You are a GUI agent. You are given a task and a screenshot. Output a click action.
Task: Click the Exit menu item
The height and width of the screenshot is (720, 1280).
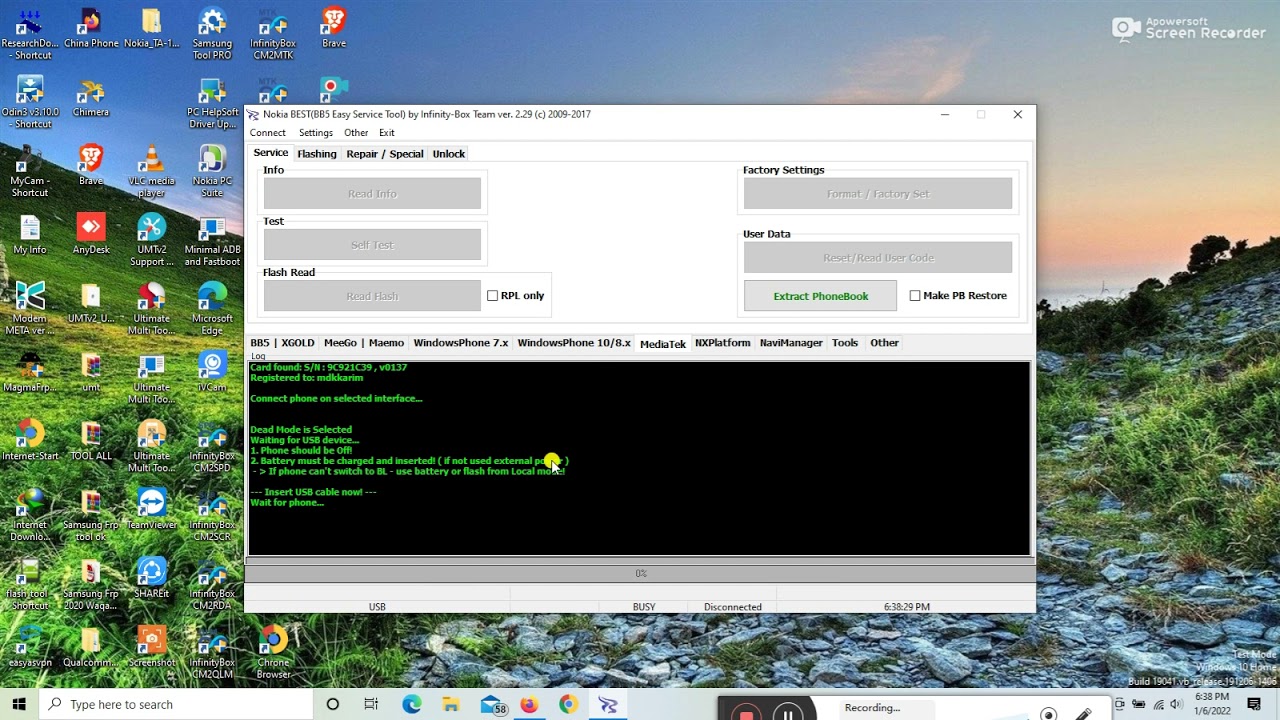386,133
